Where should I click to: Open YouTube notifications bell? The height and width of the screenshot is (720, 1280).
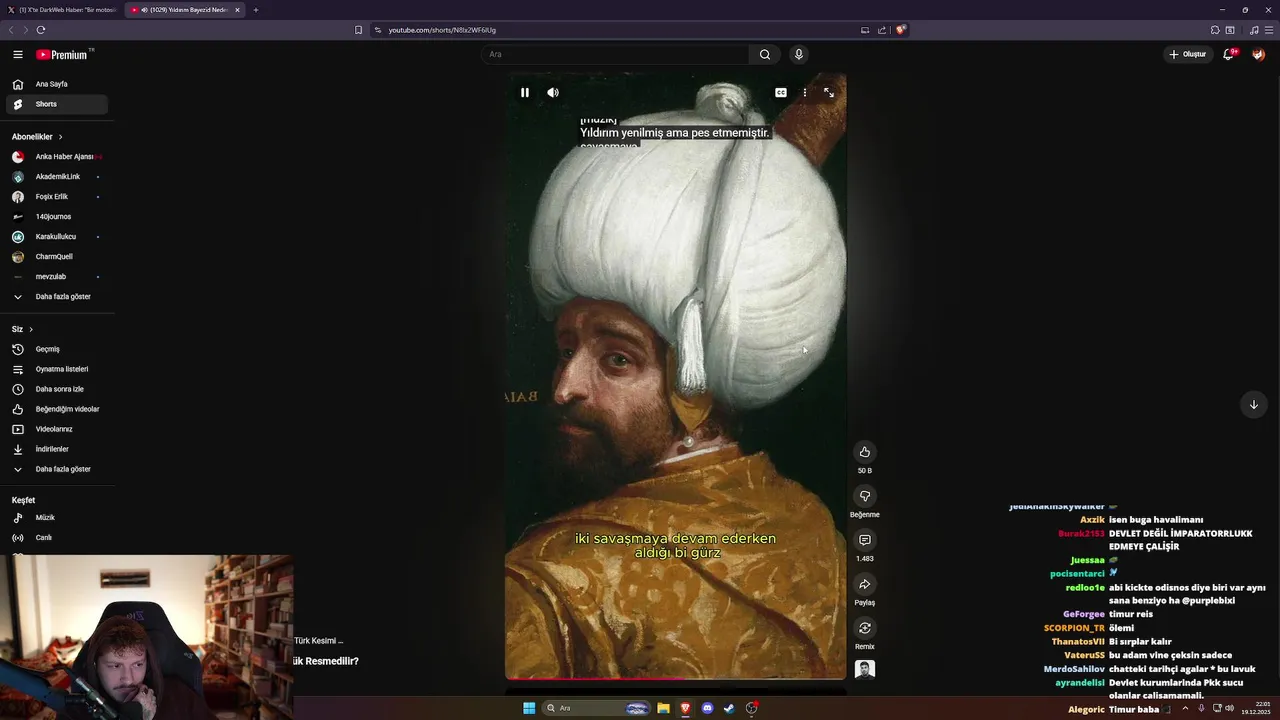click(1229, 54)
